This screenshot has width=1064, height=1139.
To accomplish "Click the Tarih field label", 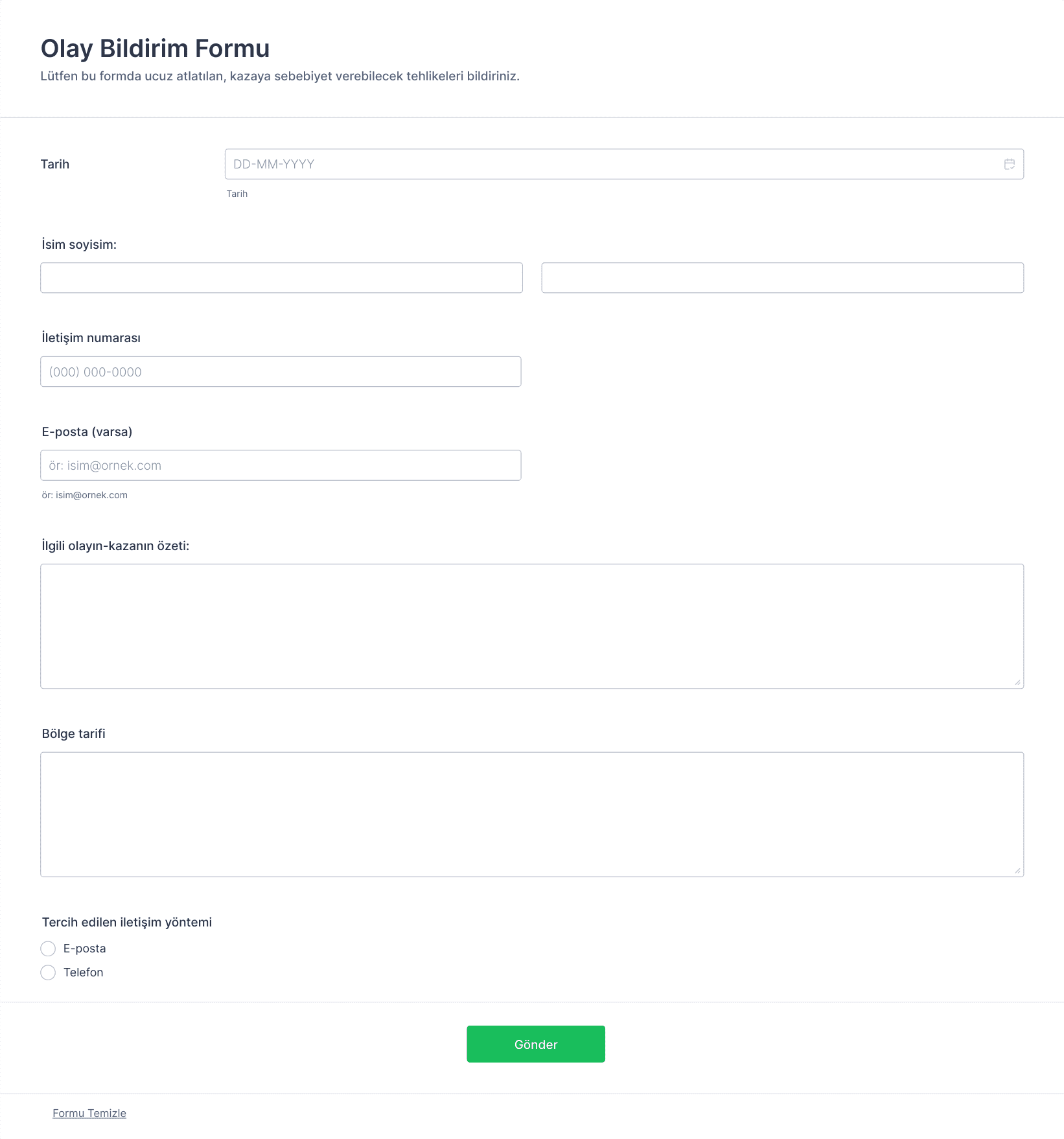I will (x=55, y=164).
